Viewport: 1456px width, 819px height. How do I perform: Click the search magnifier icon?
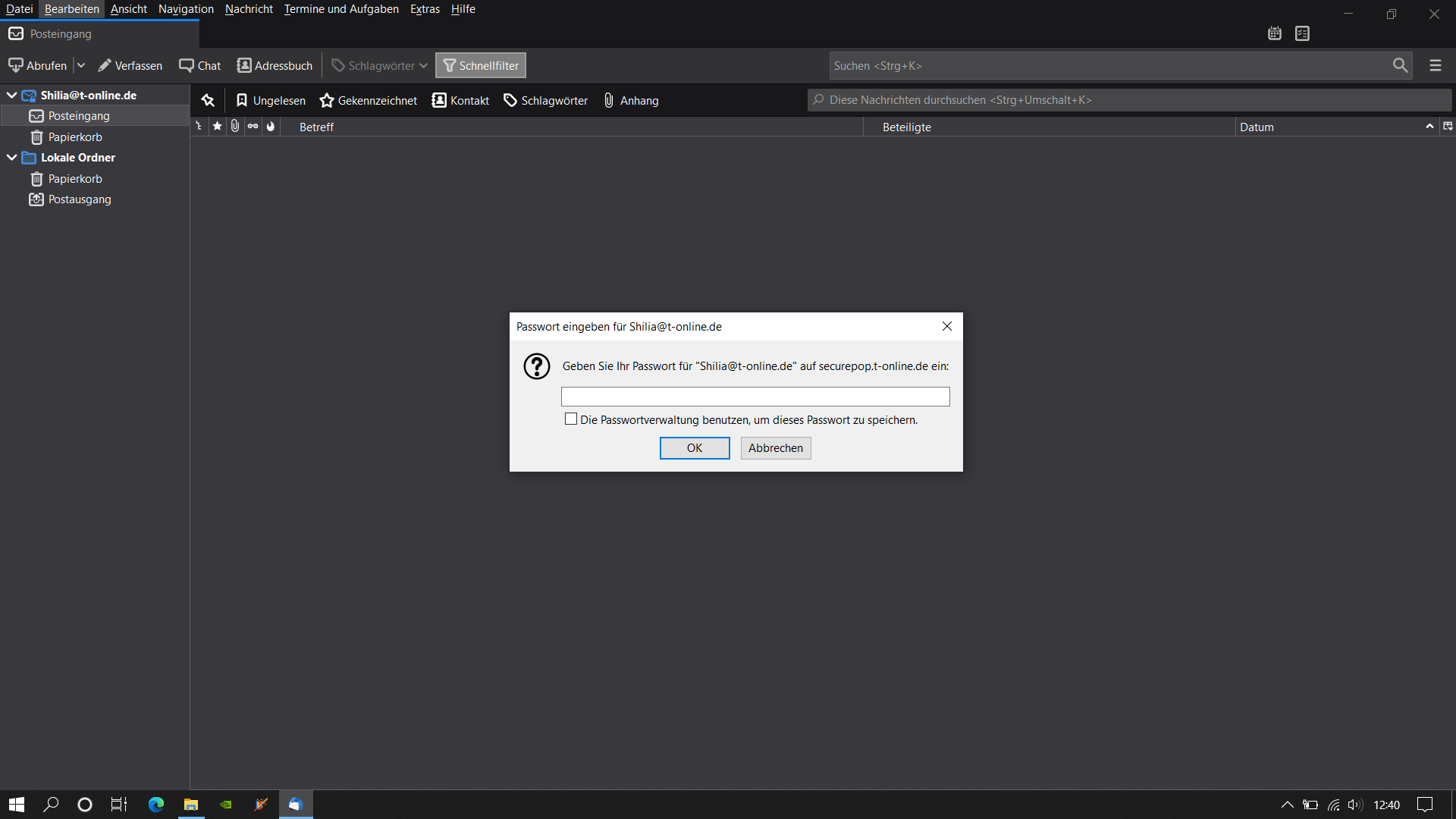[1400, 66]
